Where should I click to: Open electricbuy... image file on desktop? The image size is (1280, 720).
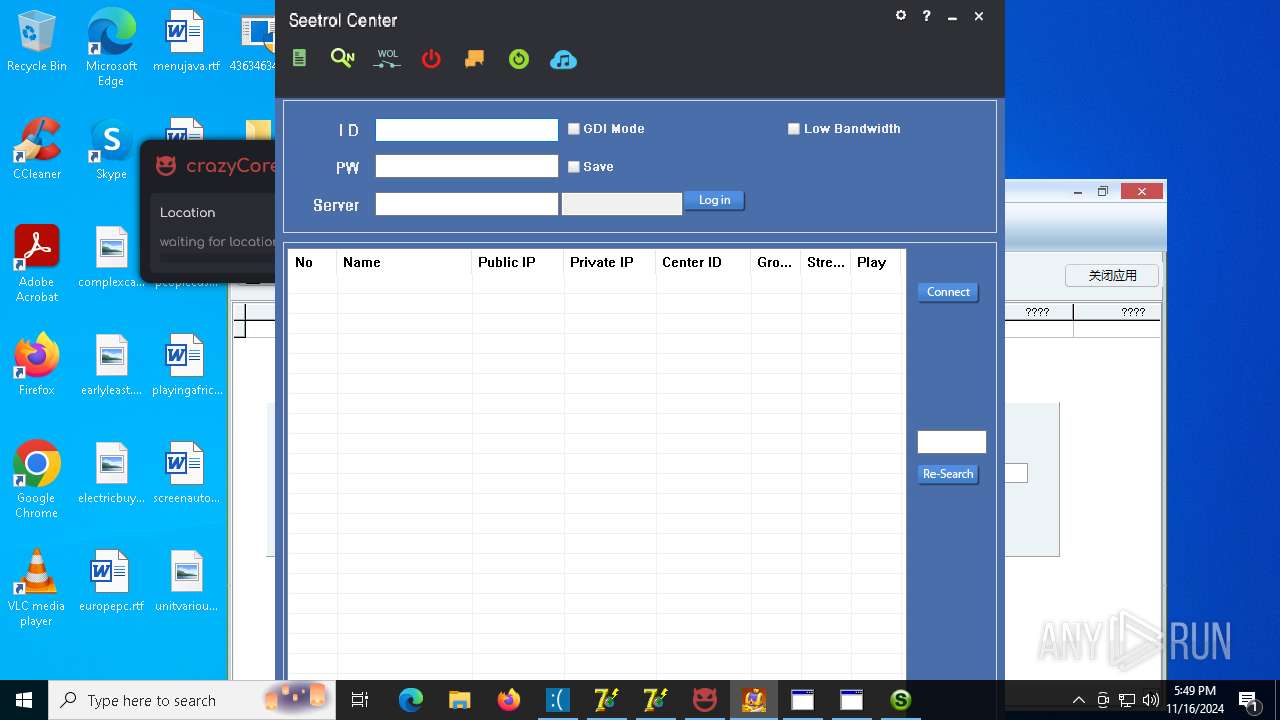pyautogui.click(x=111, y=473)
